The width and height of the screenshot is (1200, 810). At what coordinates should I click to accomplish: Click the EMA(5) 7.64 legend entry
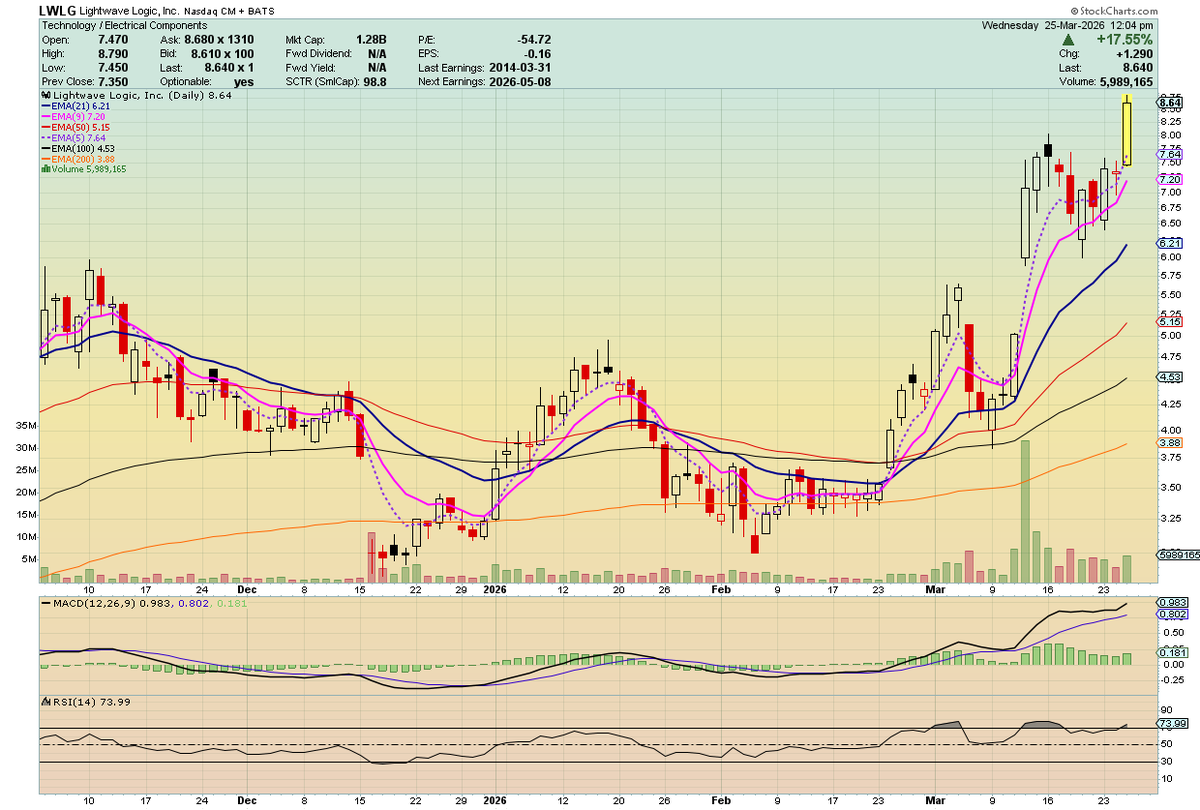click(80, 137)
